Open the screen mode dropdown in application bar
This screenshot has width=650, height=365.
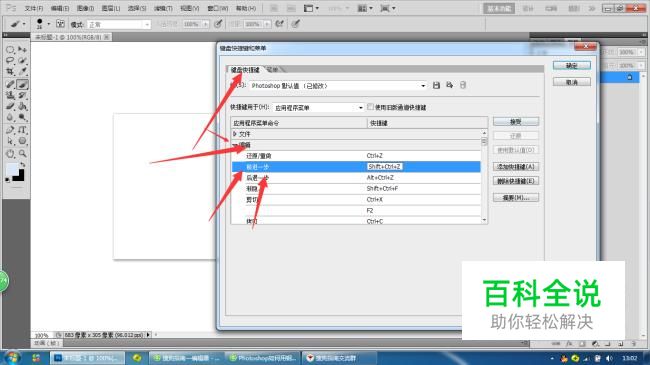[388, 8]
